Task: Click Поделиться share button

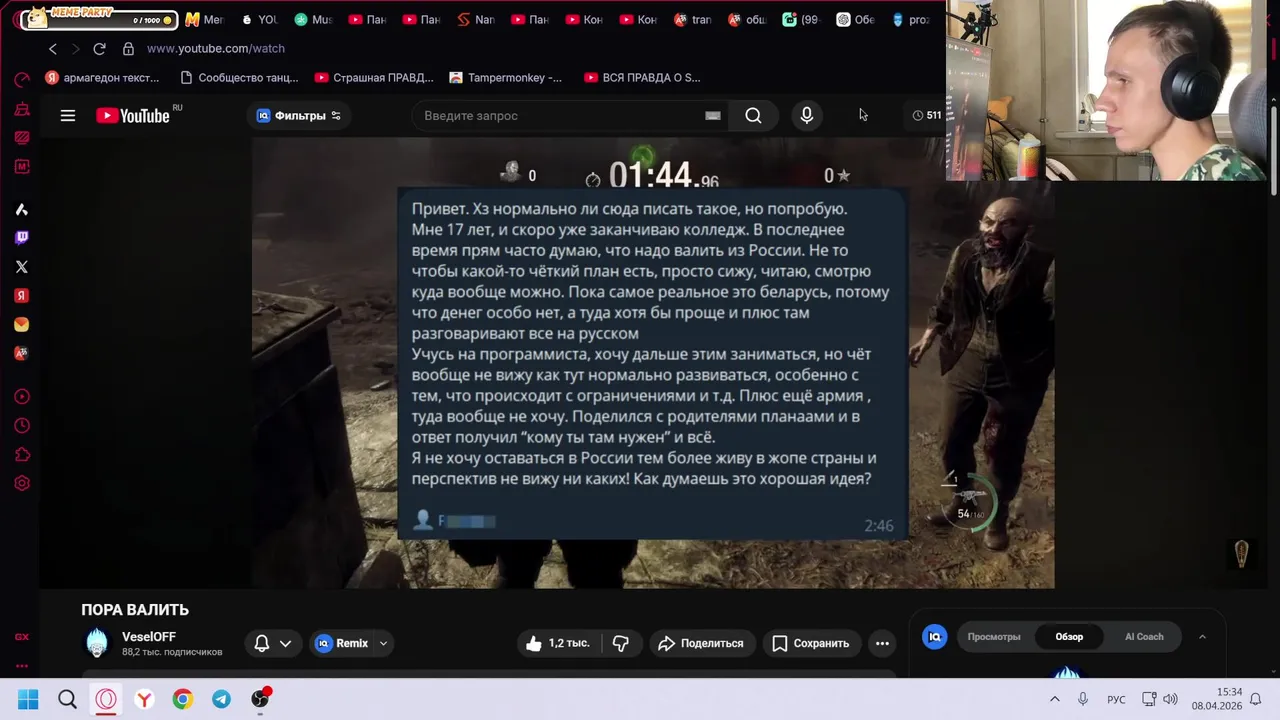Action: pos(700,643)
